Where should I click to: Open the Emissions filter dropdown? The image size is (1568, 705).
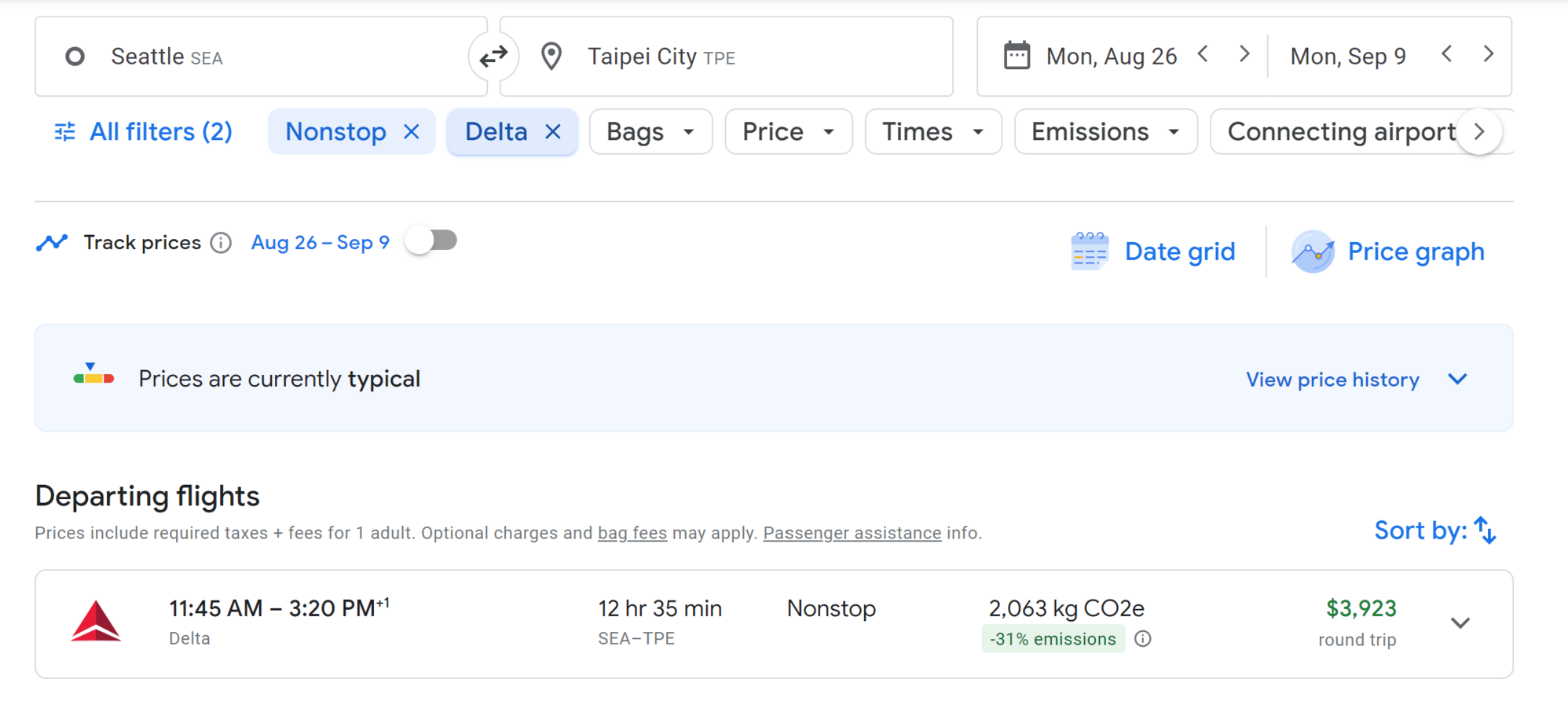tap(1105, 132)
